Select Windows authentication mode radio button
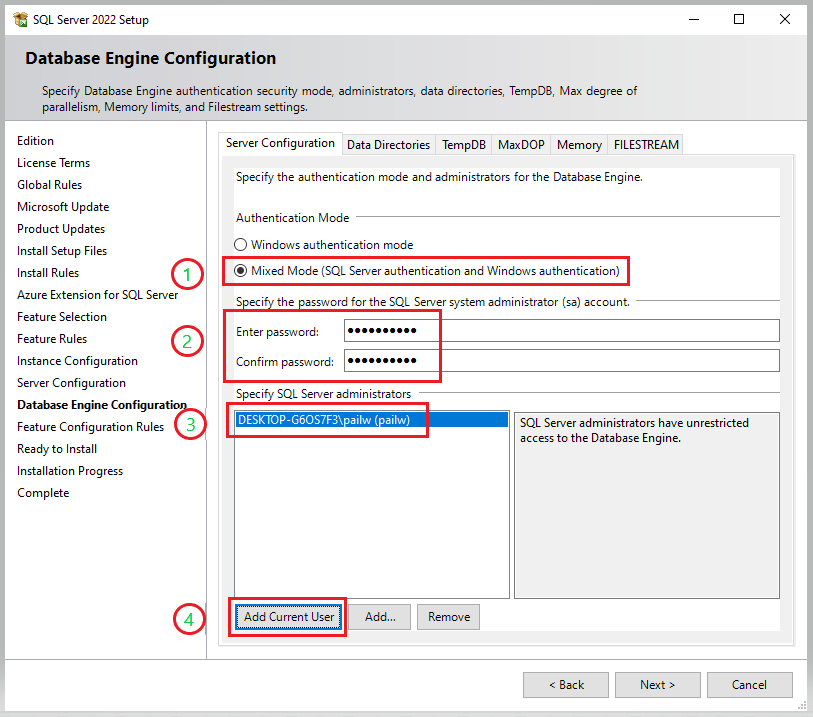This screenshot has width=813, height=717. [240, 245]
